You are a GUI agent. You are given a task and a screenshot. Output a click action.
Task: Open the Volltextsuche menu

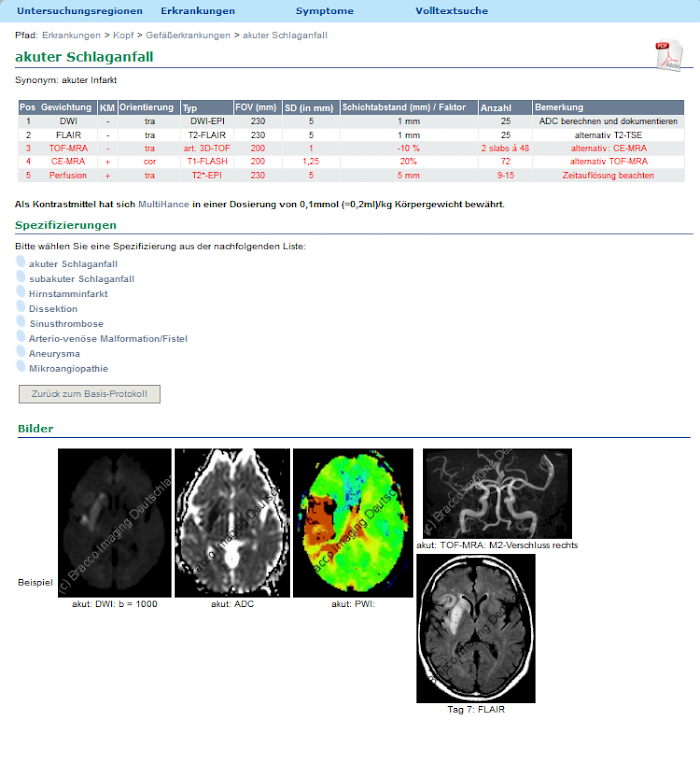point(451,11)
